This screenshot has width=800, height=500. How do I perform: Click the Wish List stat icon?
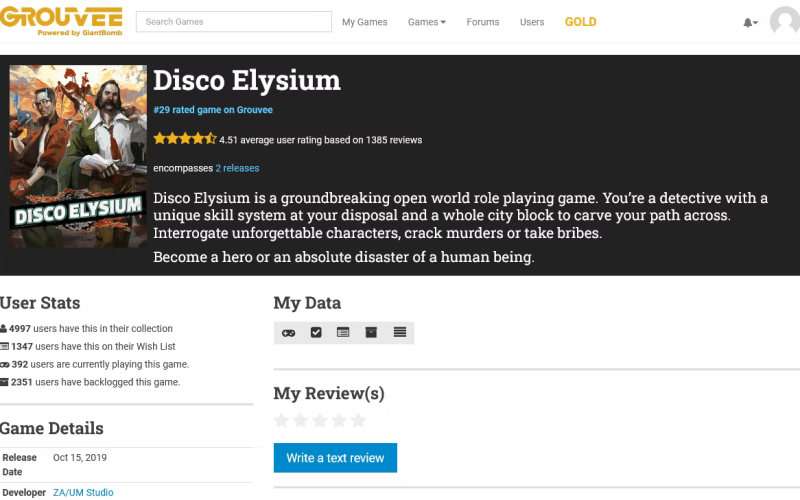tap(5, 346)
